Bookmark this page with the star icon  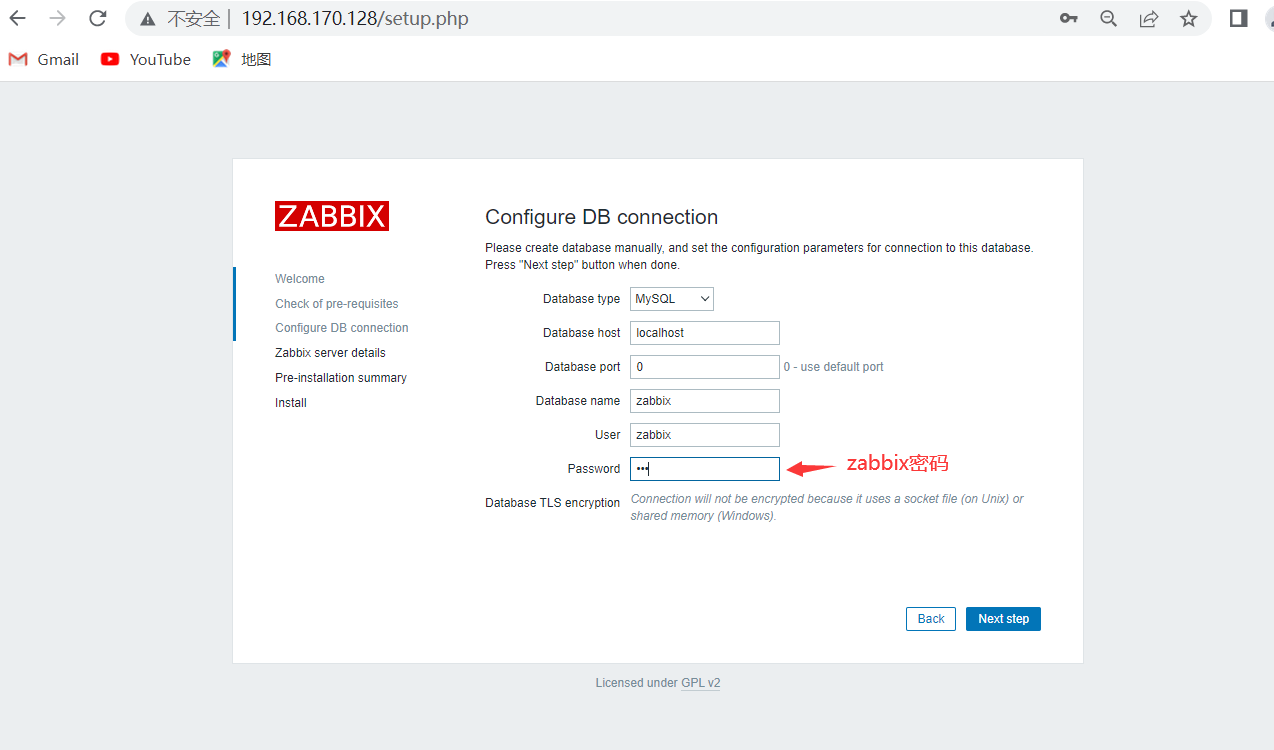[x=1188, y=18]
